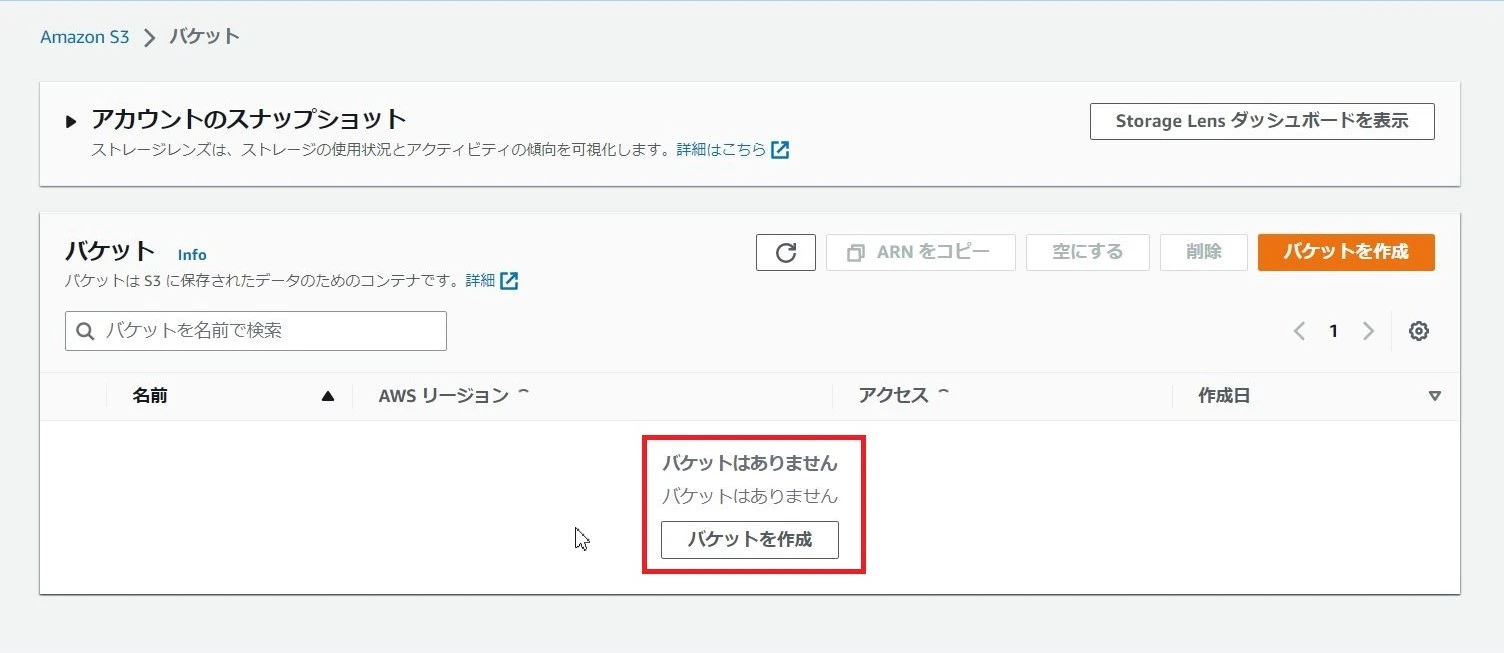The image size is (1504, 653).
Task: Open table preferences gear icon
Action: tap(1418, 331)
